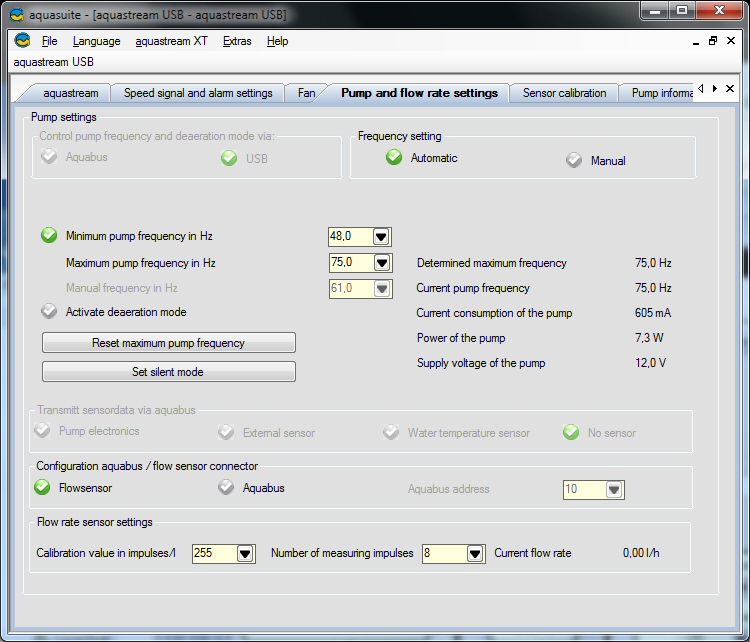
Task: Click the 0,00 l/h flow rate value
Action: (x=641, y=553)
